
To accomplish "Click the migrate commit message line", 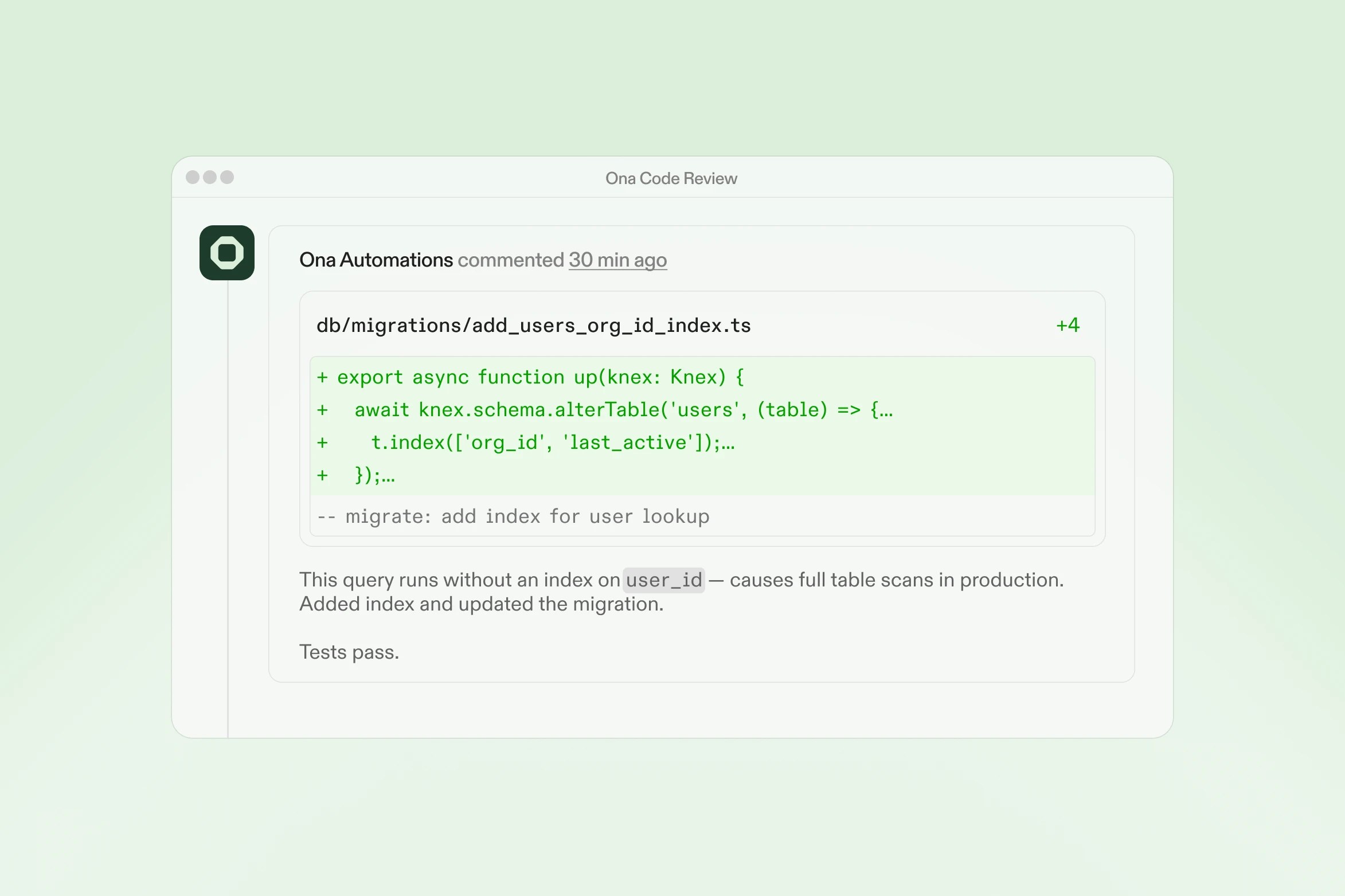I will pyautogui.click(x=513, y=516).
